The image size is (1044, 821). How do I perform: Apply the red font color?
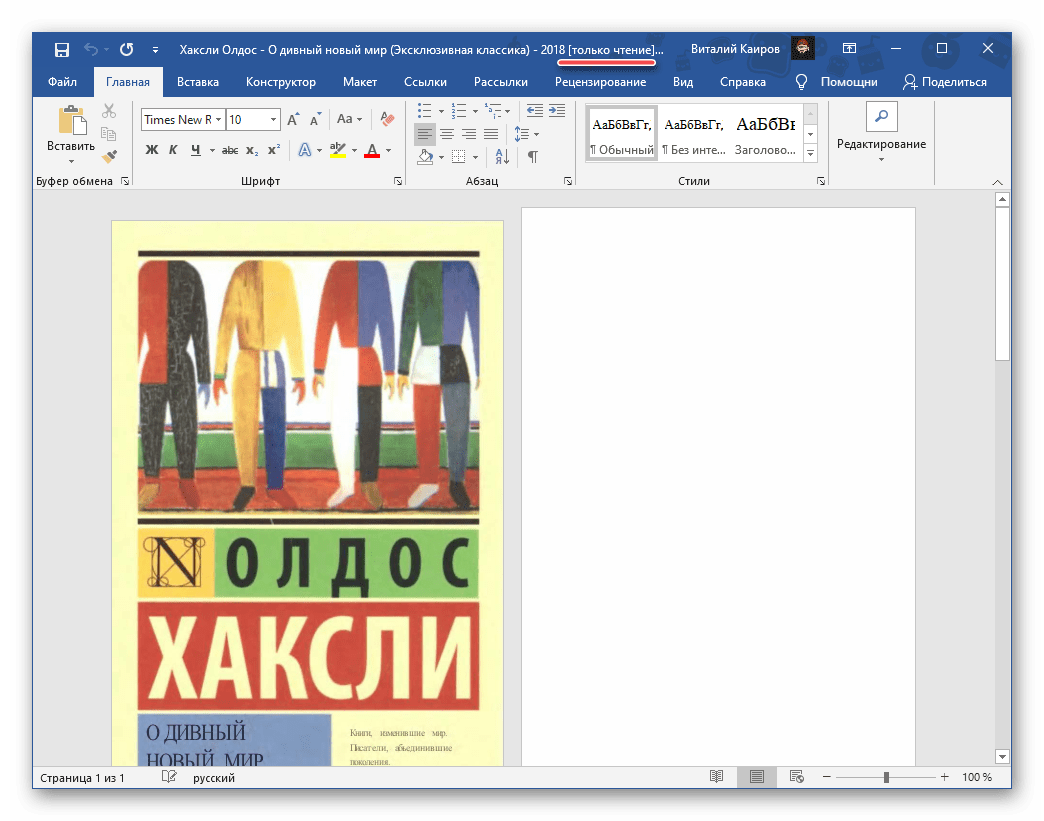pos(372,150)
